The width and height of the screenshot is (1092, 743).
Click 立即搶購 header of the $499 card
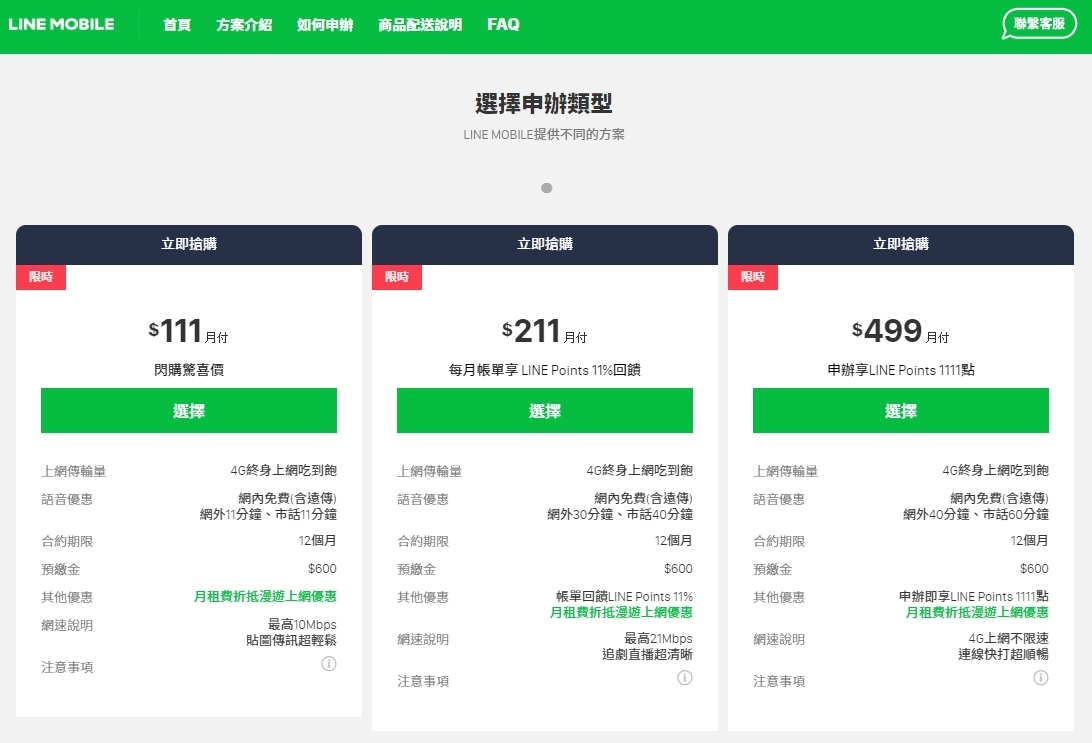(900, 244)
